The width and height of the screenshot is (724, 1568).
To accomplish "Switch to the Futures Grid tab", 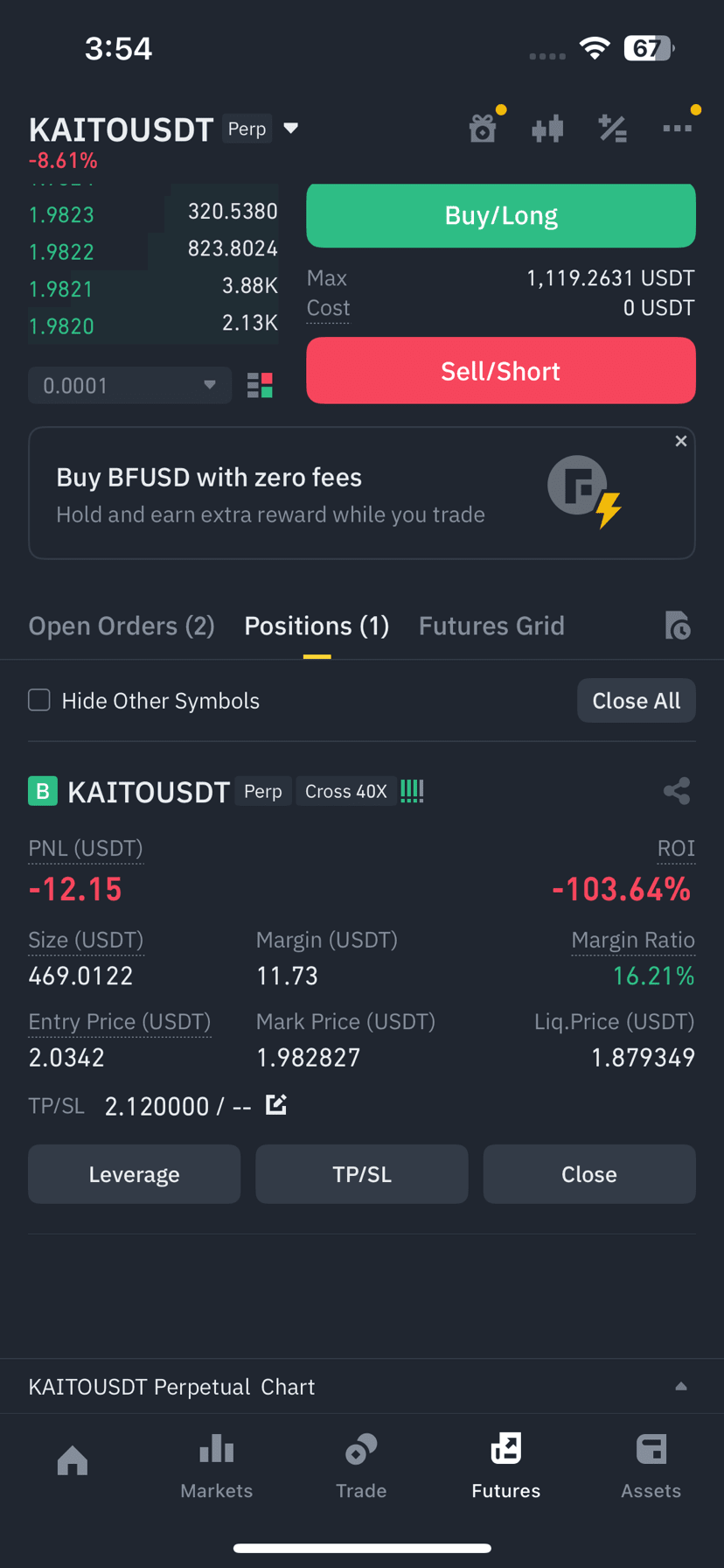I will pyautogui.click(x=491, y=626).
